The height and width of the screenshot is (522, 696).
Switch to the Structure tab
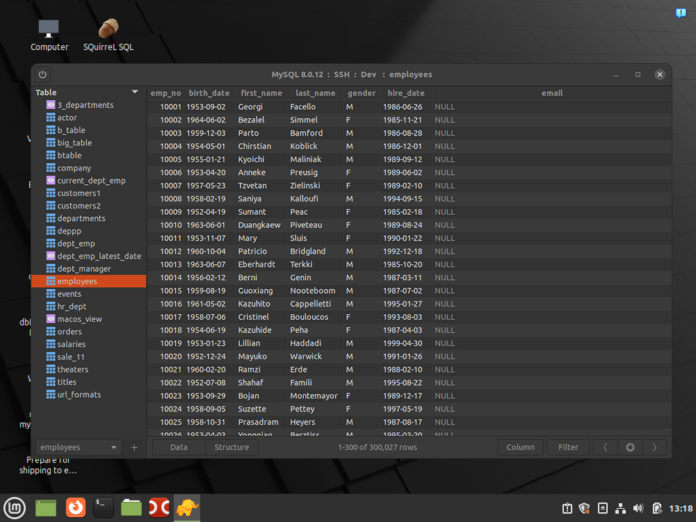click(231, 448)
